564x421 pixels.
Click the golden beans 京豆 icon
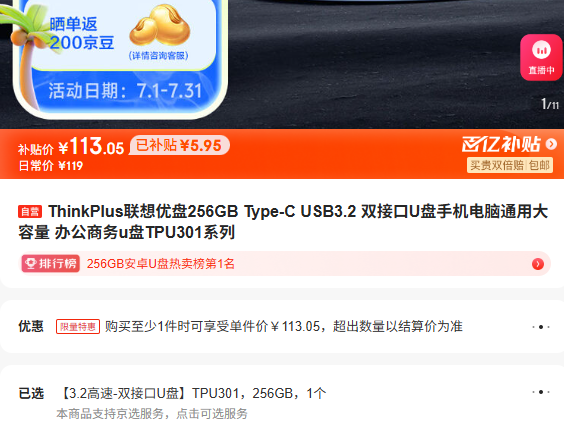[x=160, y=26]
